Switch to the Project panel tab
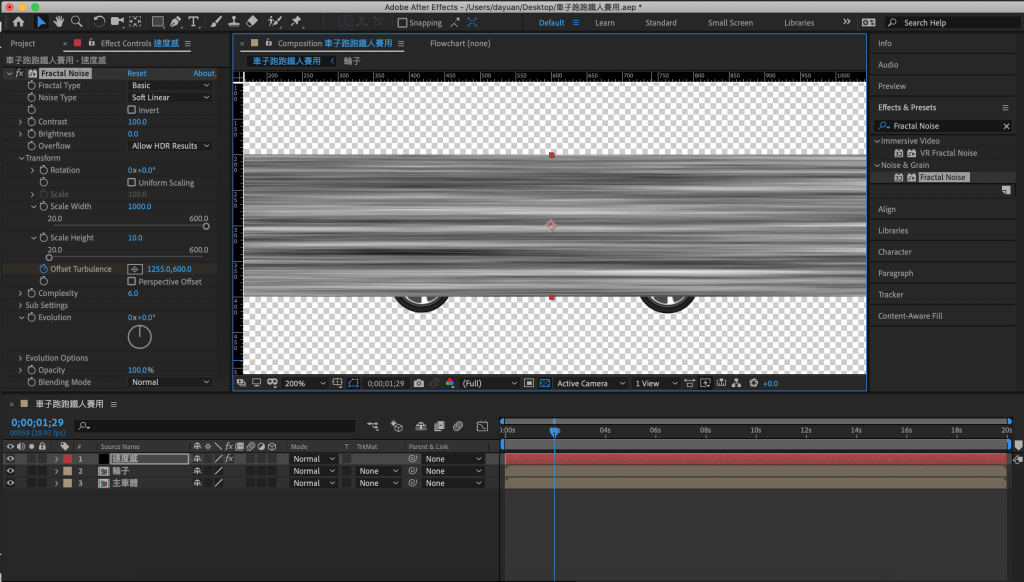Viewport: 1024px width, 582px height. pyautogui.click(x=23, y=44)
